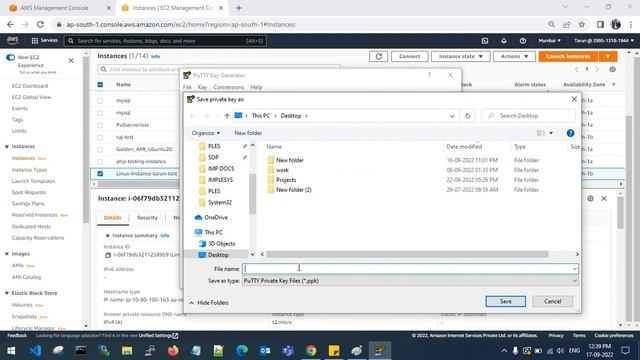Open the Services grid menu
The width and height of the screenshot is (640, 360).
tap(45, 40)
